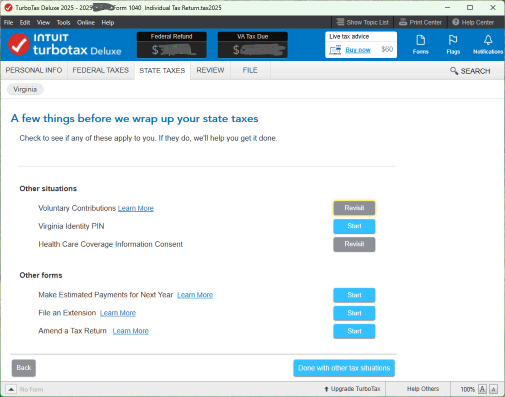Switch to the Personal Info tab

34,70
